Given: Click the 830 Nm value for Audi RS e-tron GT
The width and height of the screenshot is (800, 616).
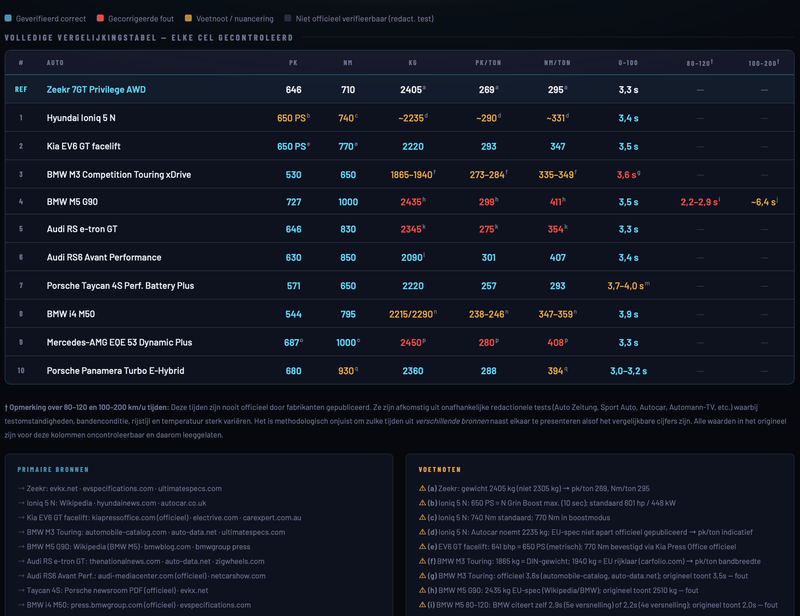Looking at the screenshot, I should pyautogui.click(x=348, y=230).
